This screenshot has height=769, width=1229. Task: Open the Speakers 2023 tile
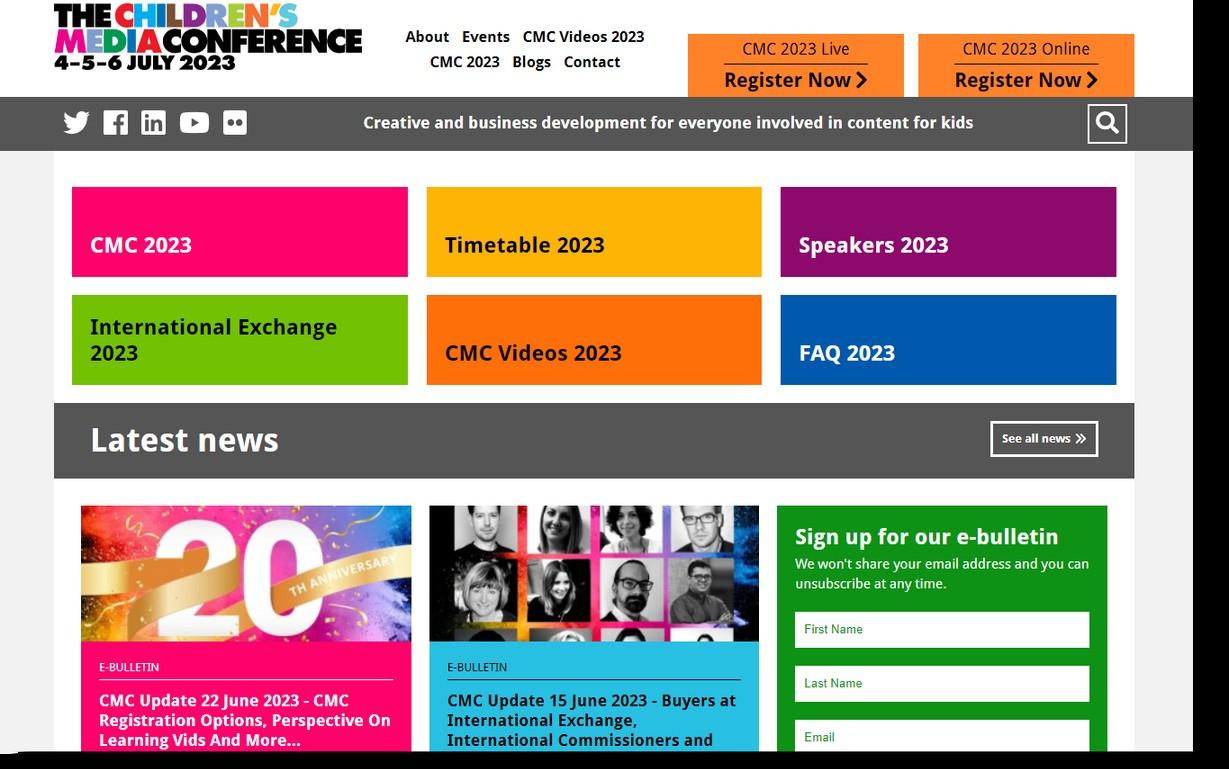point(948,232)
